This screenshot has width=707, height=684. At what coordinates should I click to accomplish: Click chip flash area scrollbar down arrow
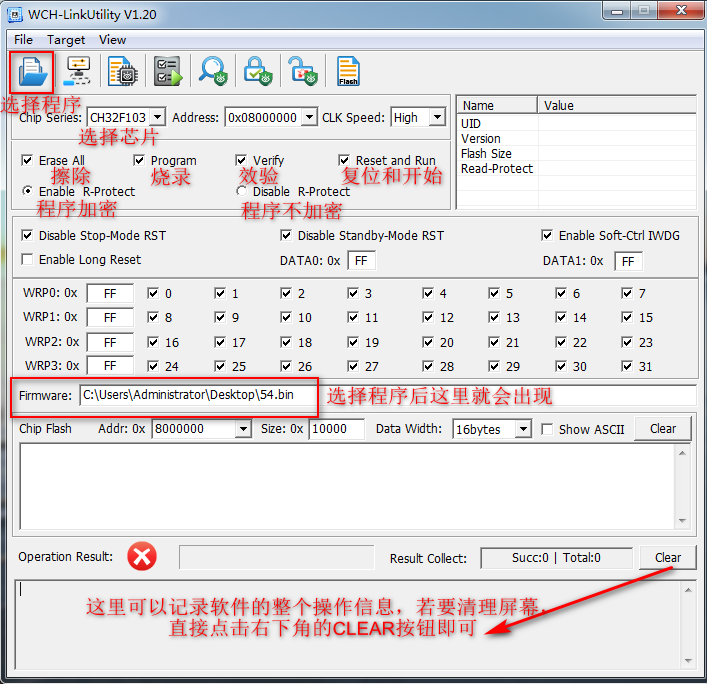[x=682, y=521]
